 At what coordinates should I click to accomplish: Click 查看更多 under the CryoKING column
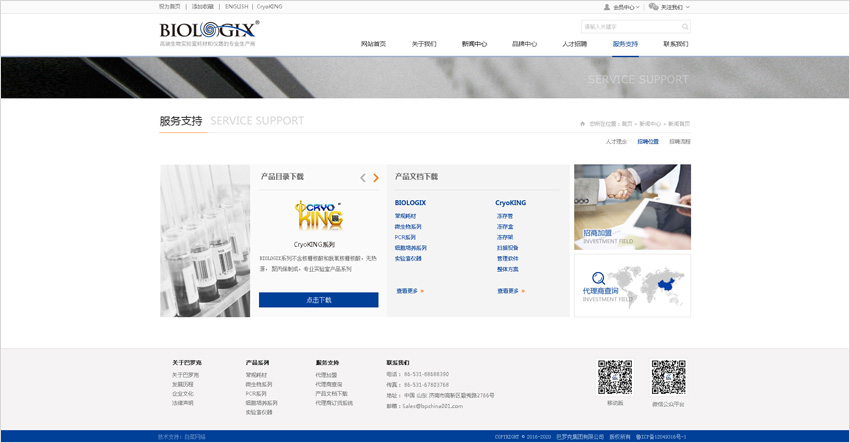click(510, 291)
